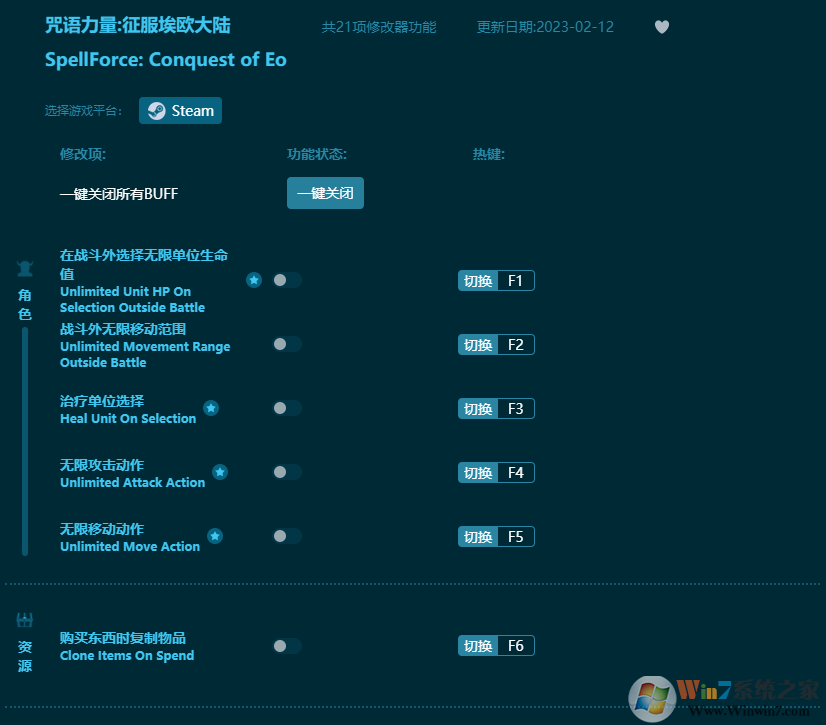The image size is (826, 725).
Task: Click the F5 hotkey switch button
Action: (x=496, y=536)
